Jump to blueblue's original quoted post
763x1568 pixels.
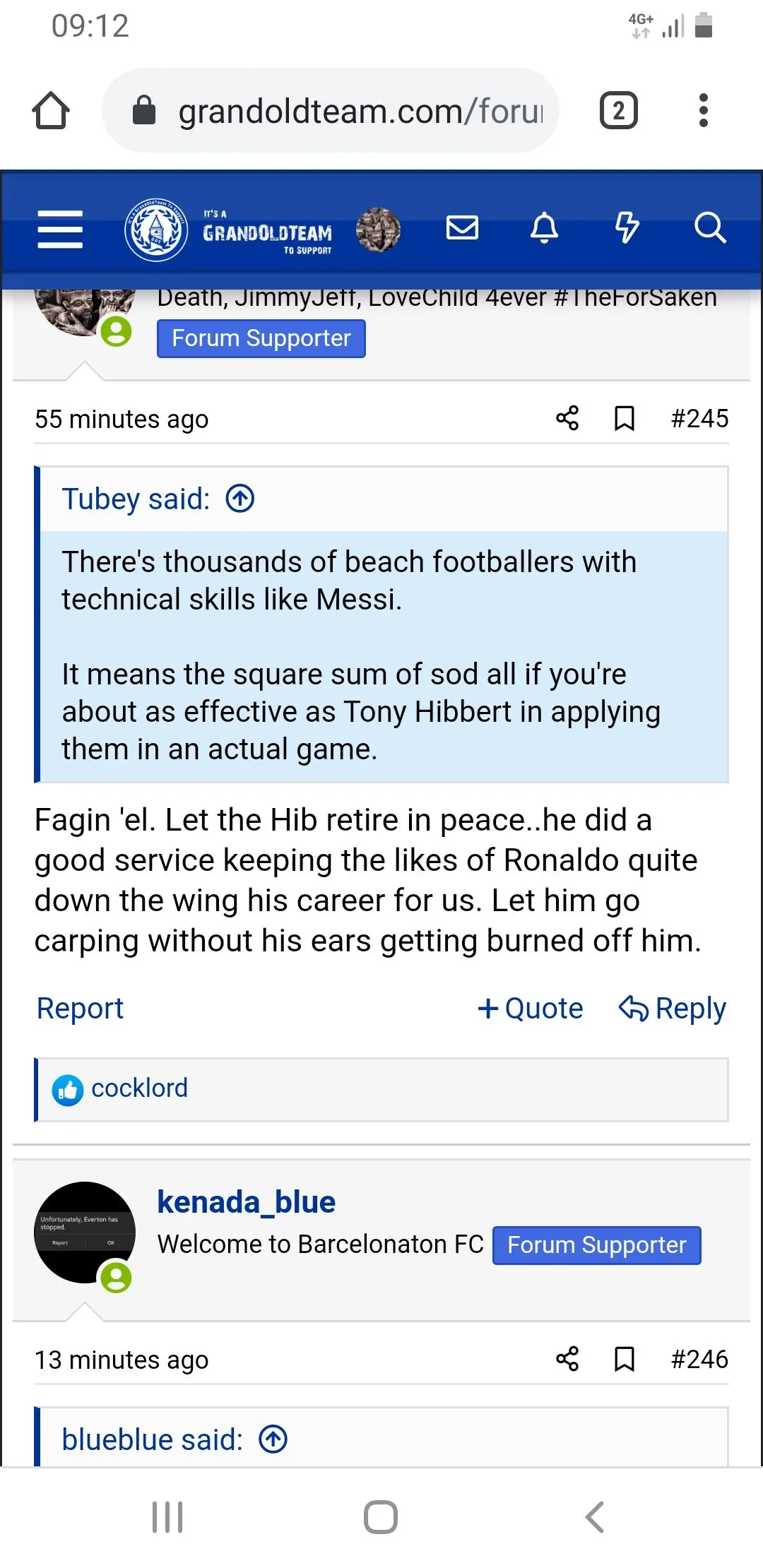273,1439
